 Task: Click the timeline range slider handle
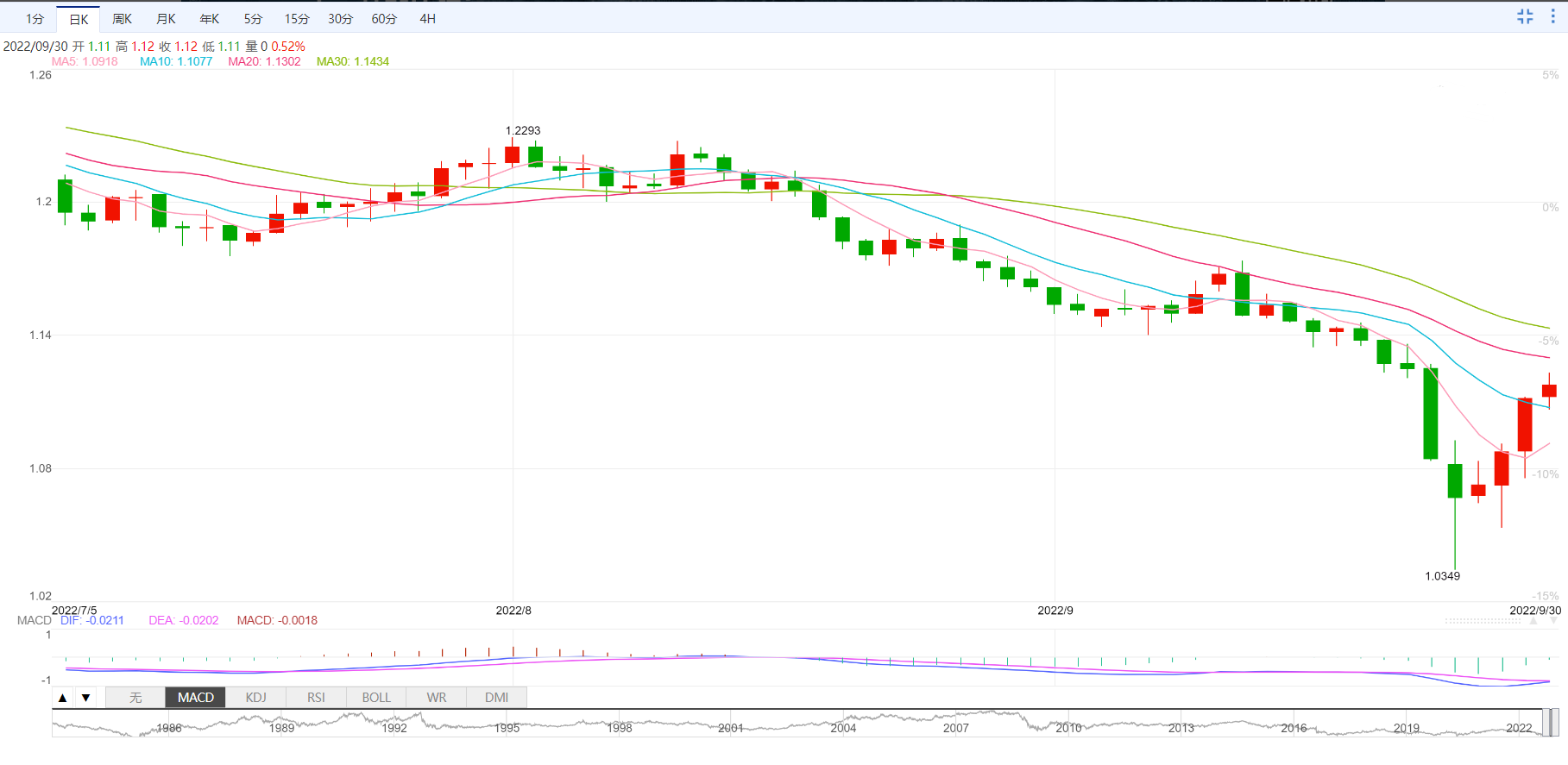[1550, 723]
